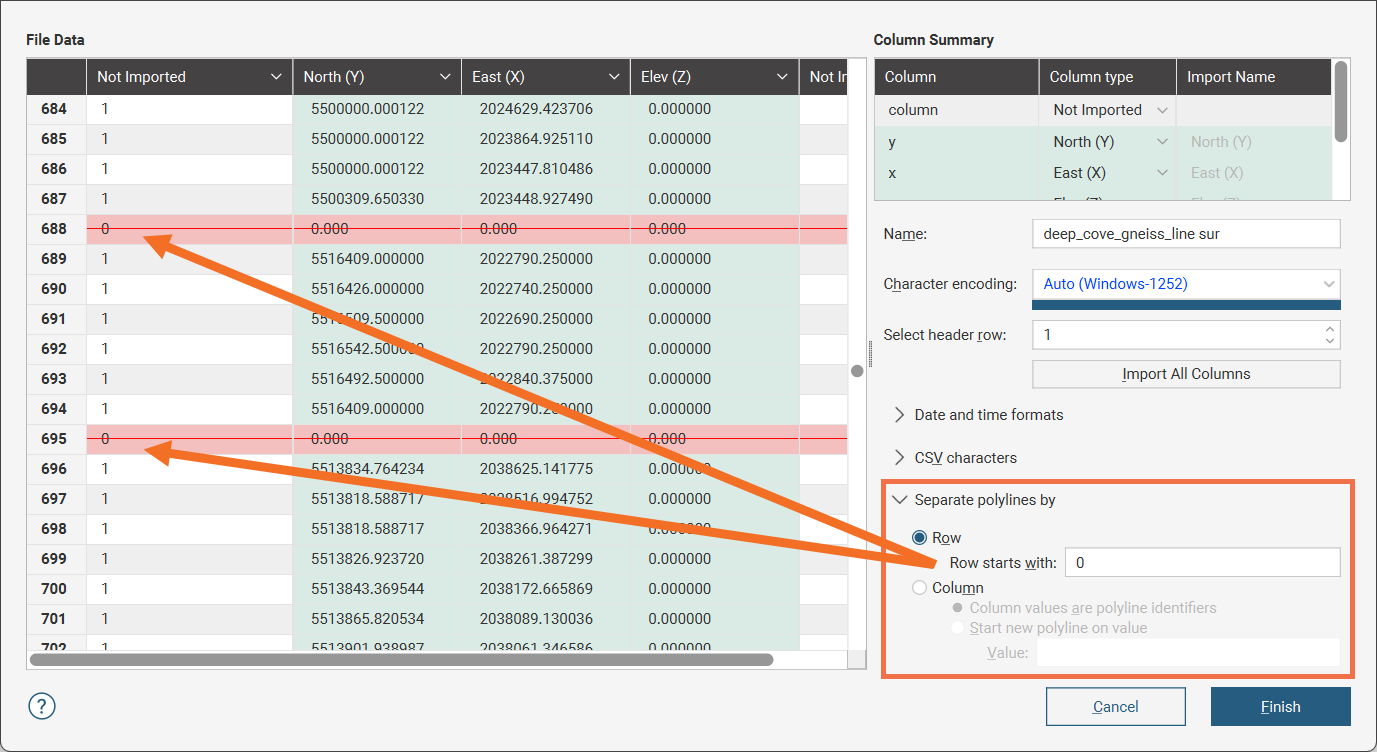
Task: Click the File Data horizontal scrollbar
Action: (400, 660)
